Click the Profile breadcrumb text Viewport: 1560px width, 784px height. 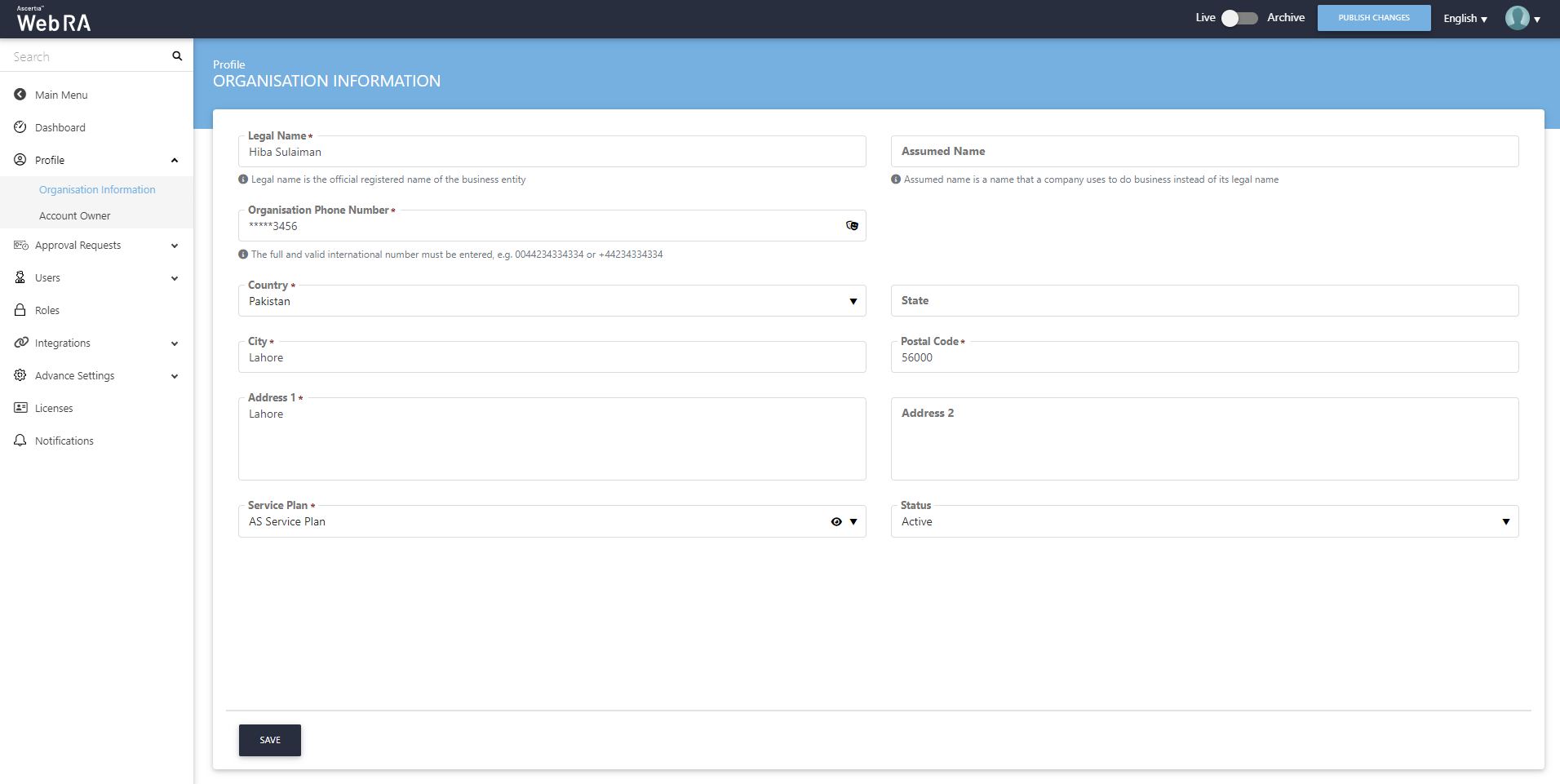point(228,64)
